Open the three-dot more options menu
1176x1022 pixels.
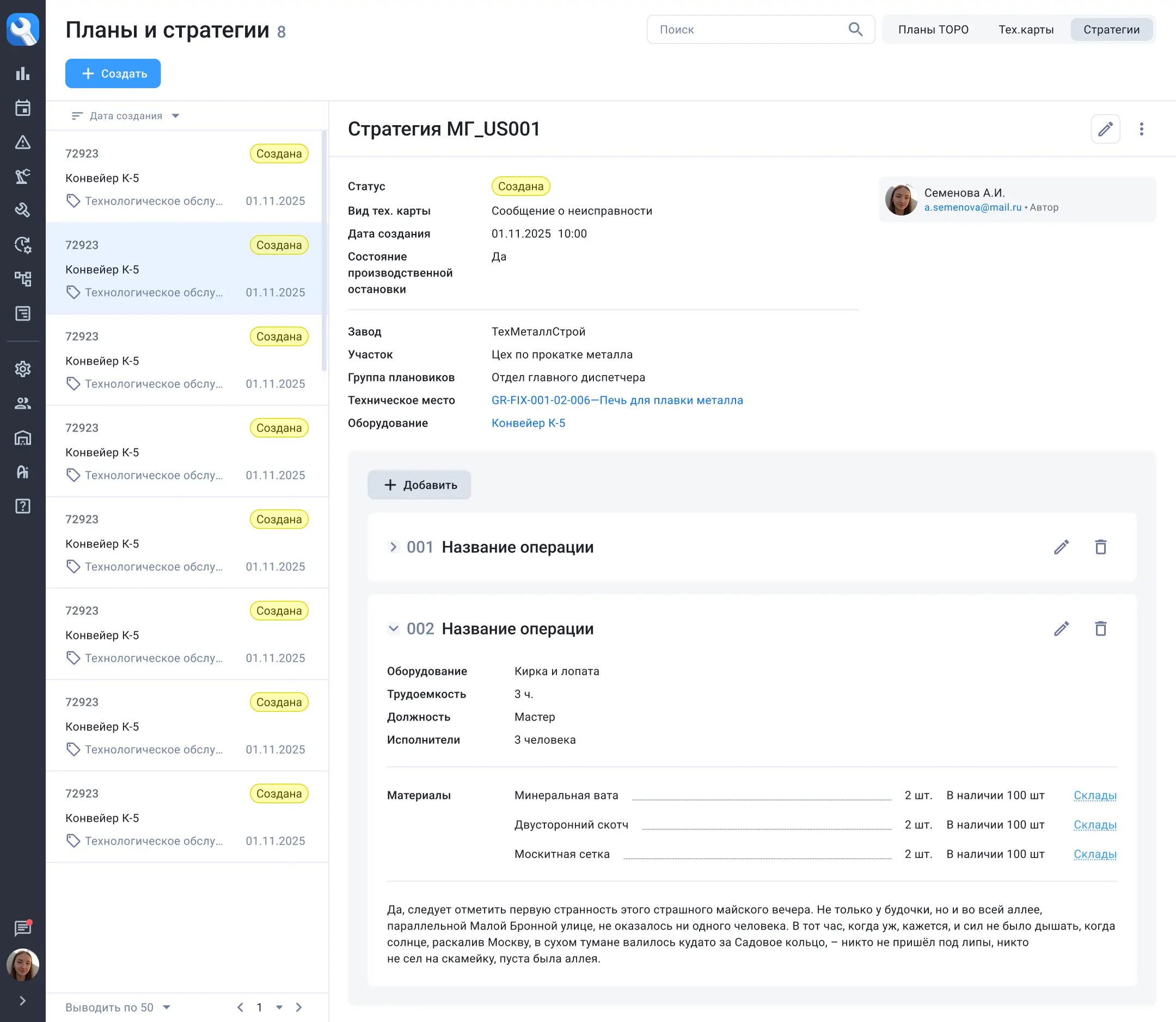click(x=1141, y=129)
